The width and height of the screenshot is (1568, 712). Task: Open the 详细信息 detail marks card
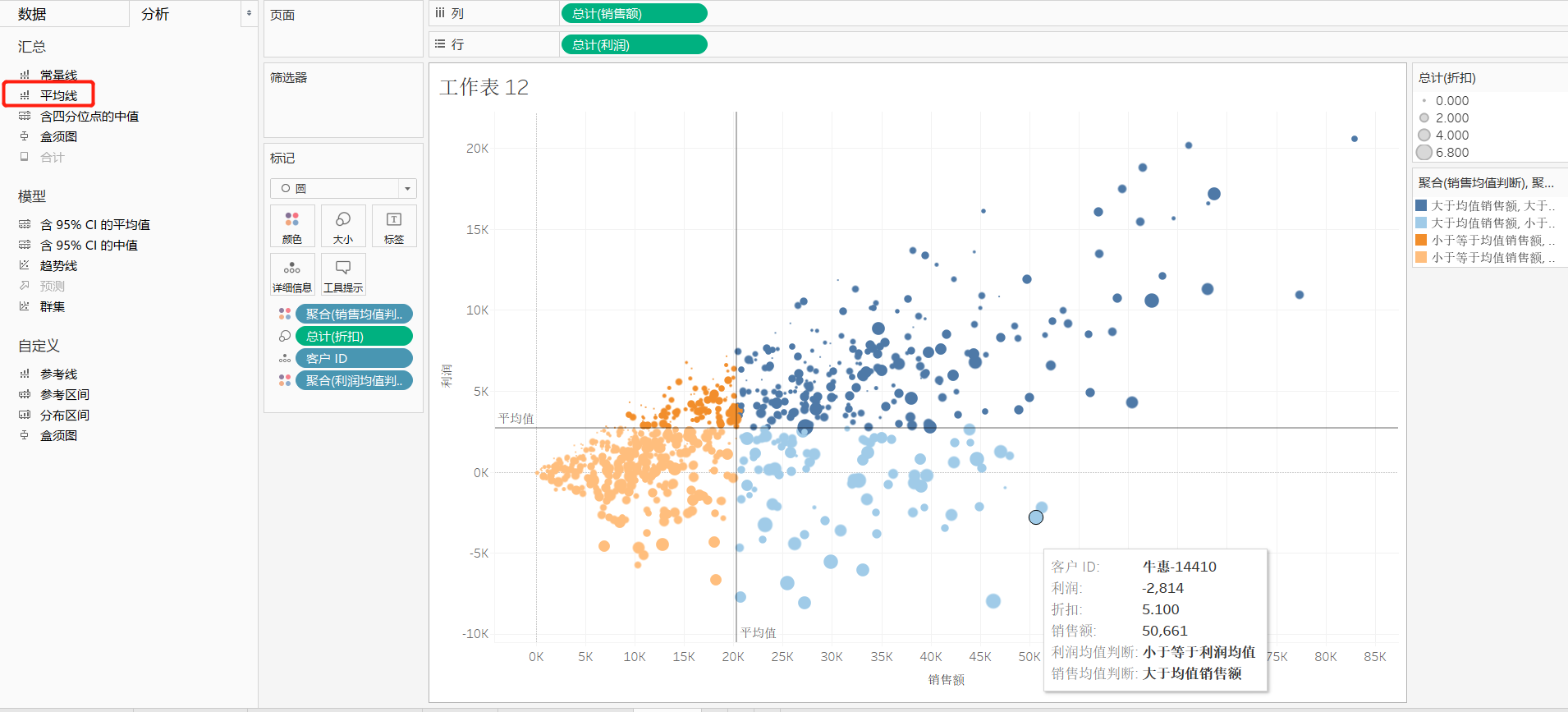click(x=292, y=274)
